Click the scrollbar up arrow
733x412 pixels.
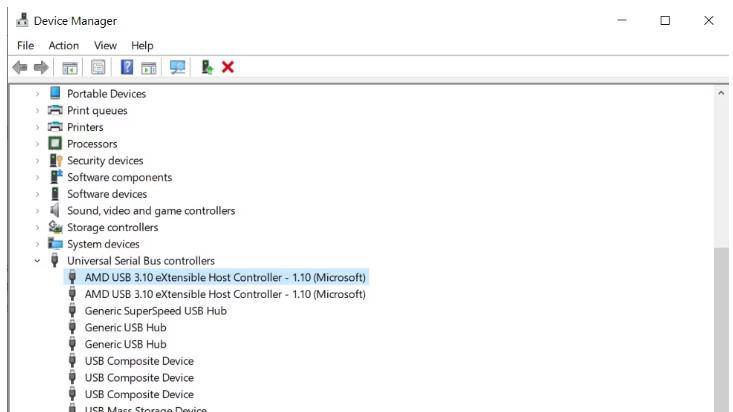pyautogui.click(x=721, y=93)
